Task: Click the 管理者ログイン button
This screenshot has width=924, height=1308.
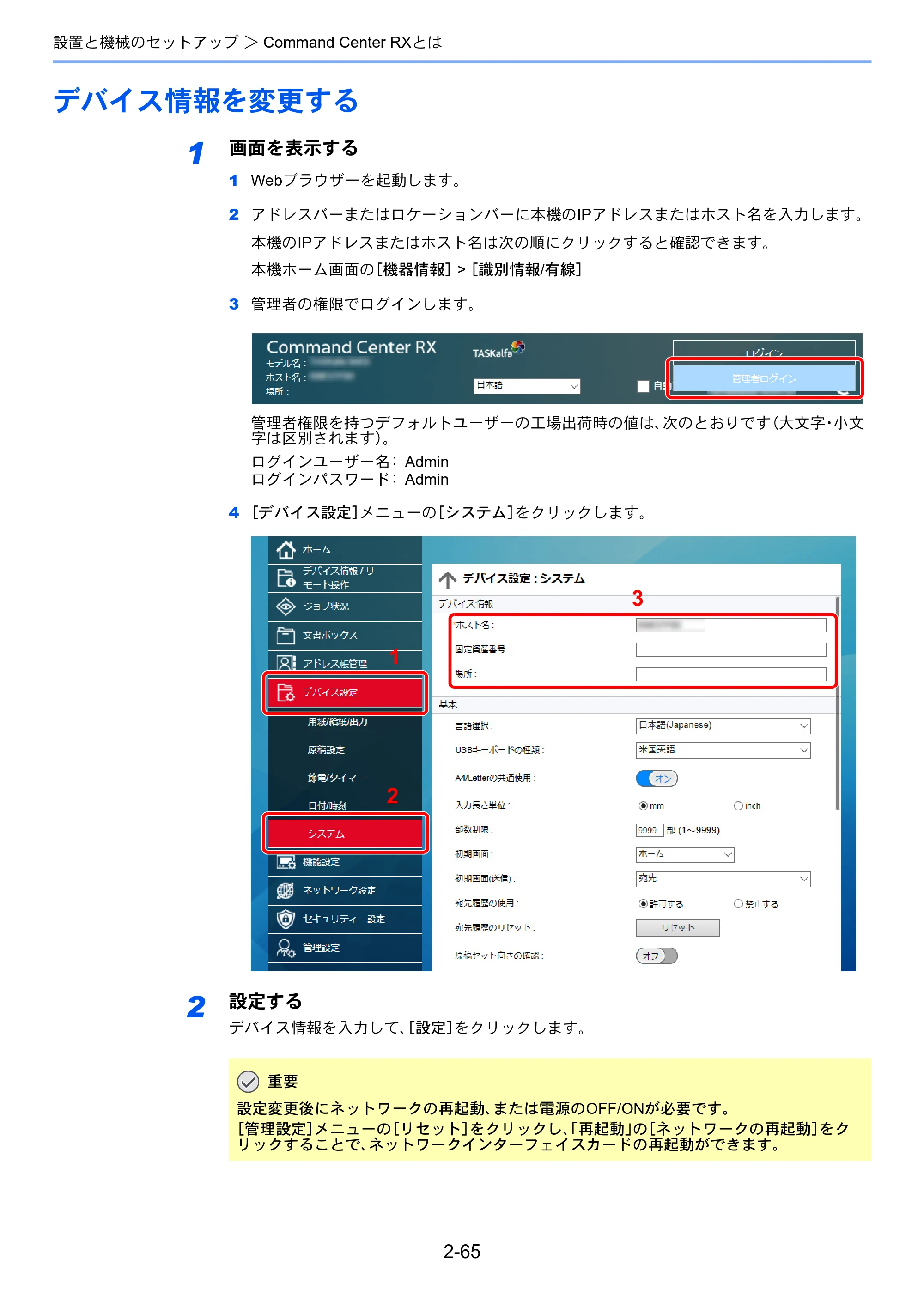Action: (x=764, y=378)
